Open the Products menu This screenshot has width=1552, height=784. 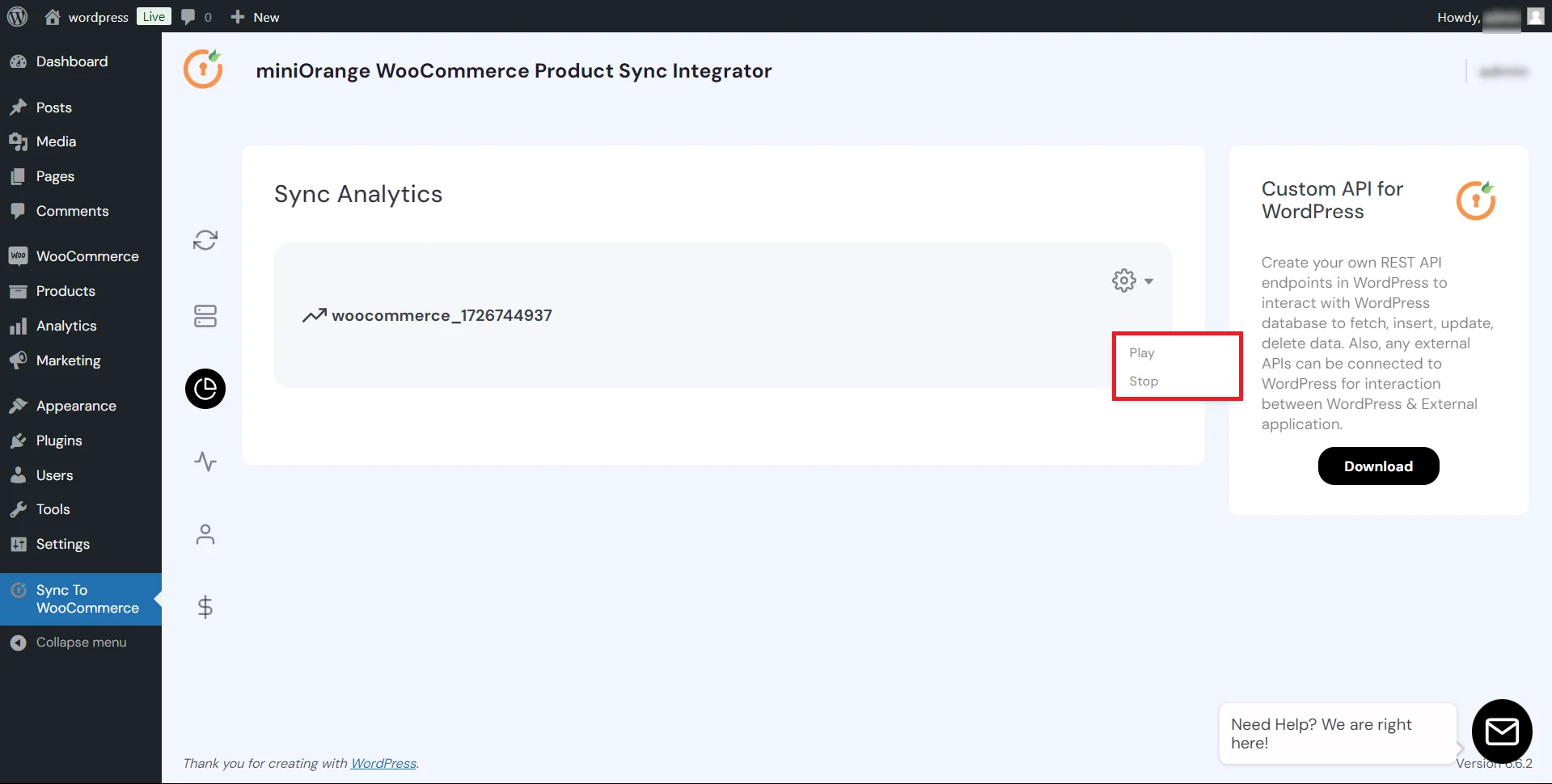[81, 291]
